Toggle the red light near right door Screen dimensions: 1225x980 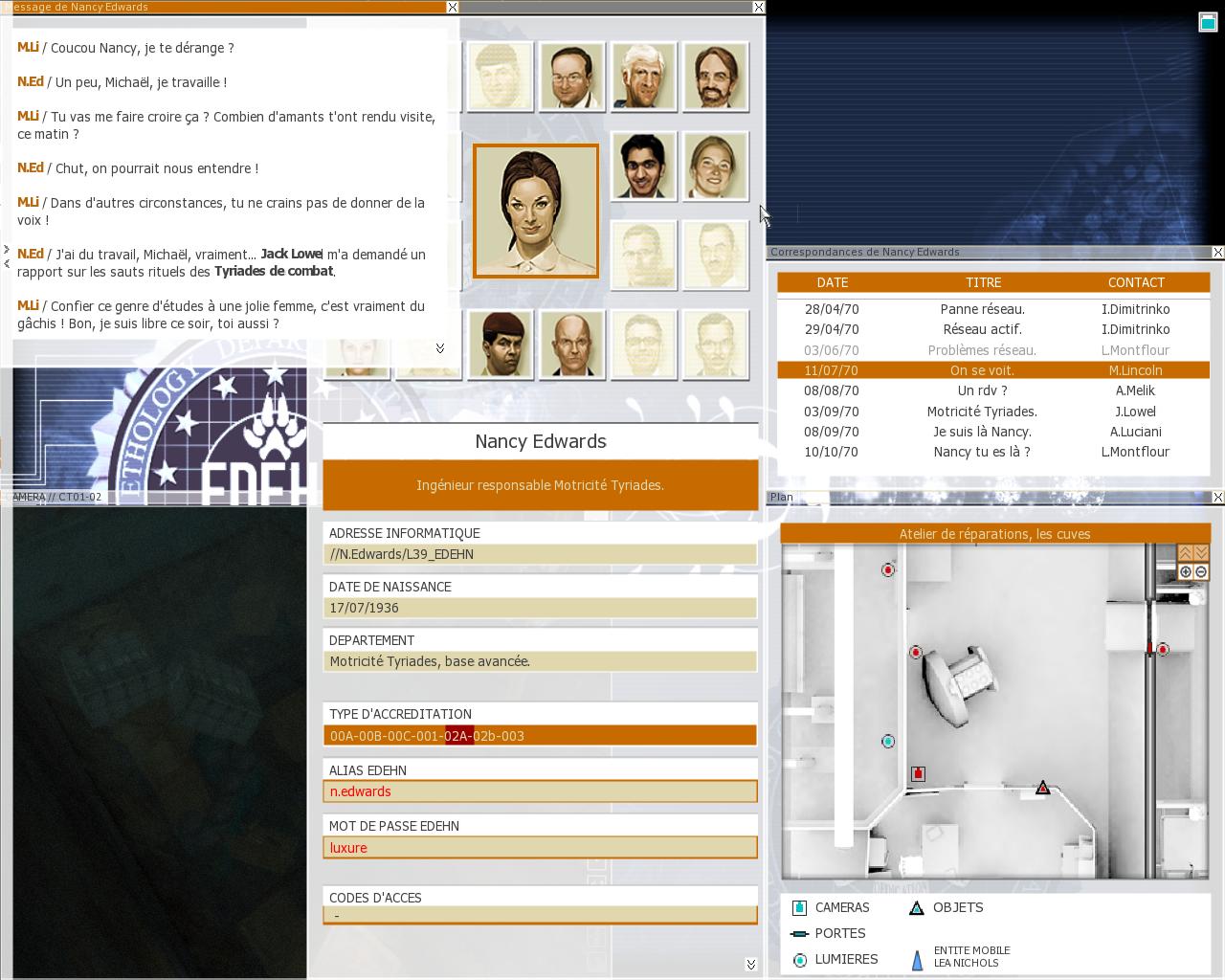click(x=1163, y=650)
